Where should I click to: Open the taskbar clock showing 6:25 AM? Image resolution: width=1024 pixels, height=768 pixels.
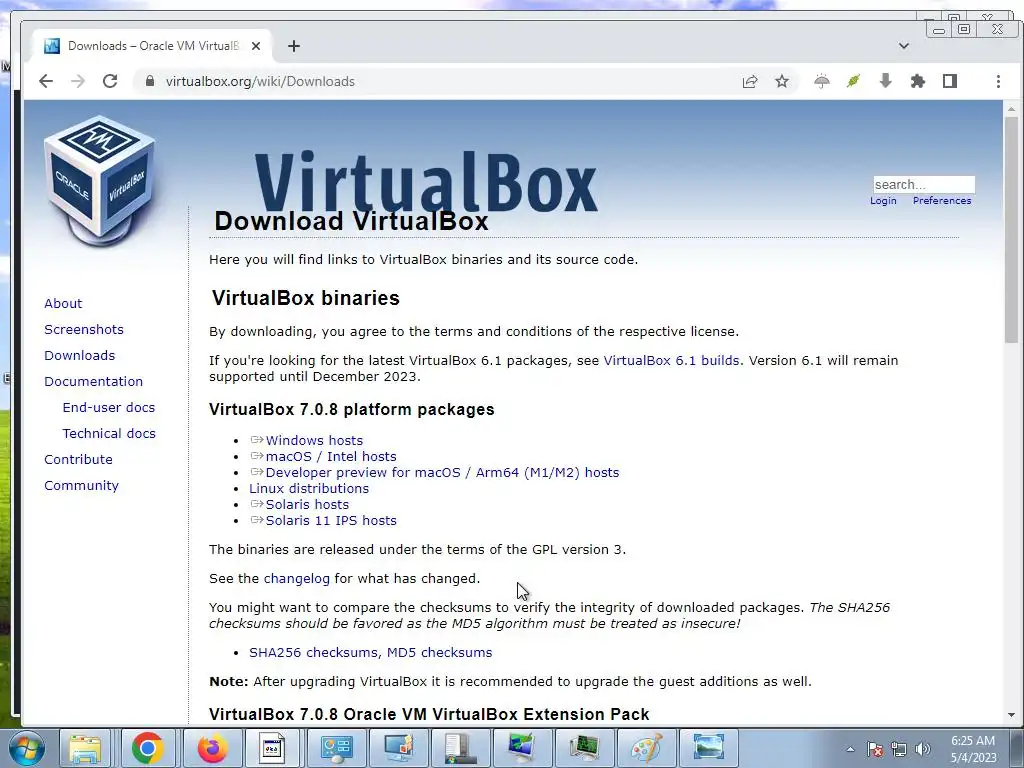(x=973, y=749)
